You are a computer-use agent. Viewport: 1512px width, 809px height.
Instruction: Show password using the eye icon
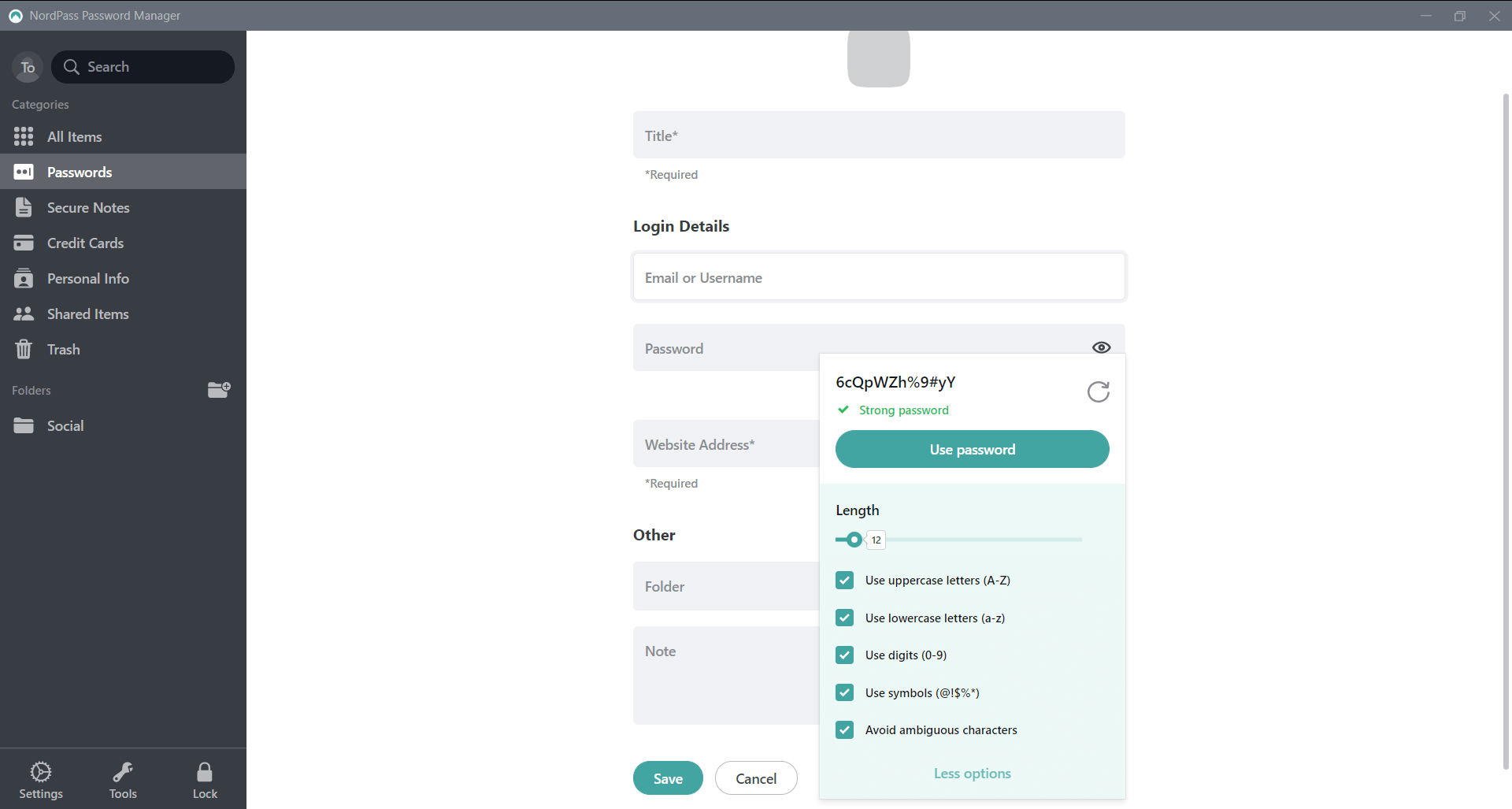pyautogui.click(x=1101, y=347)
